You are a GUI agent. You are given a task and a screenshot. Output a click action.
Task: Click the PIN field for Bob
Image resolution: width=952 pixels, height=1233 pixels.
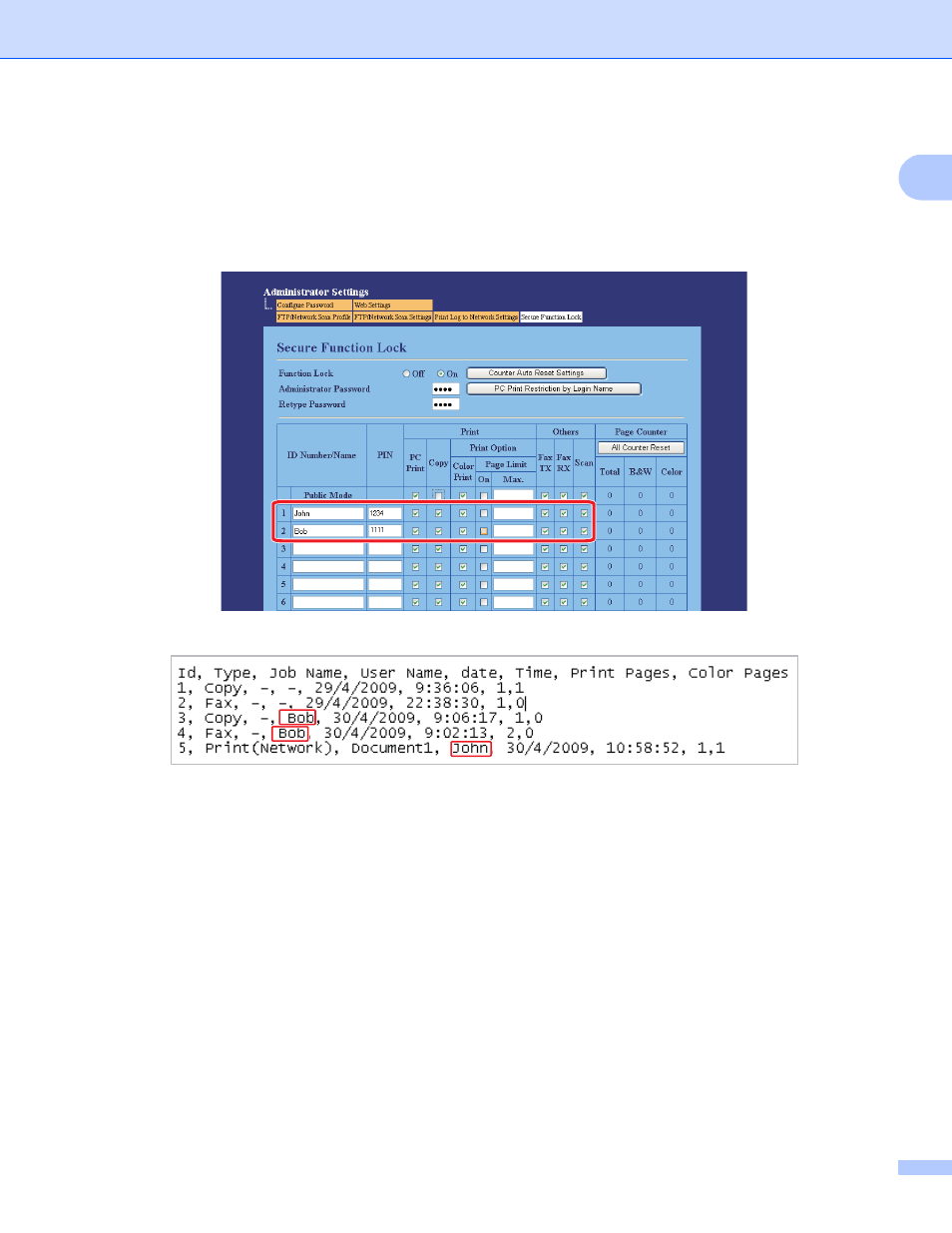[x=385, y=531]
